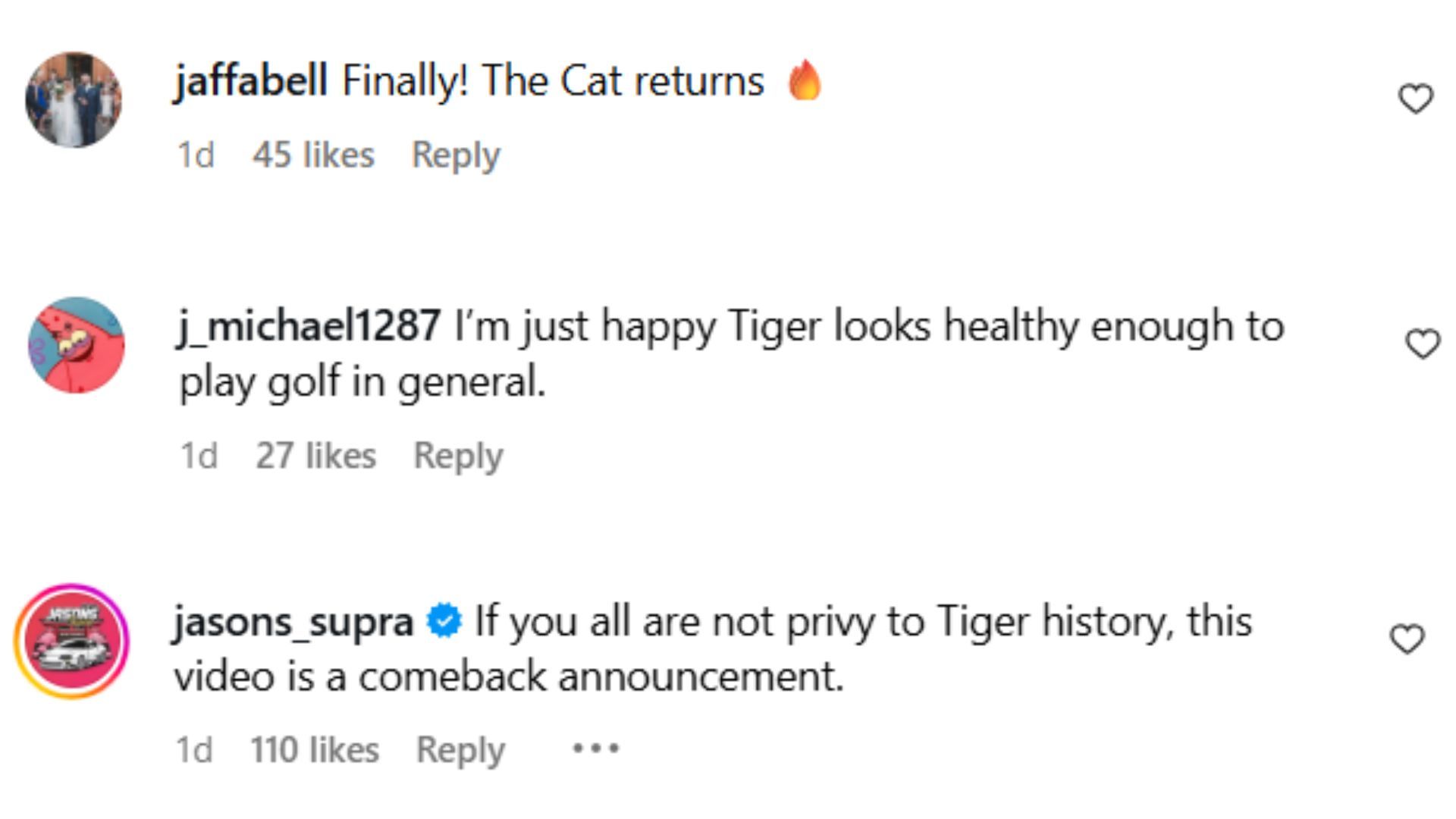Click the fire emoji in jaffabell's comment

(805, 80)
